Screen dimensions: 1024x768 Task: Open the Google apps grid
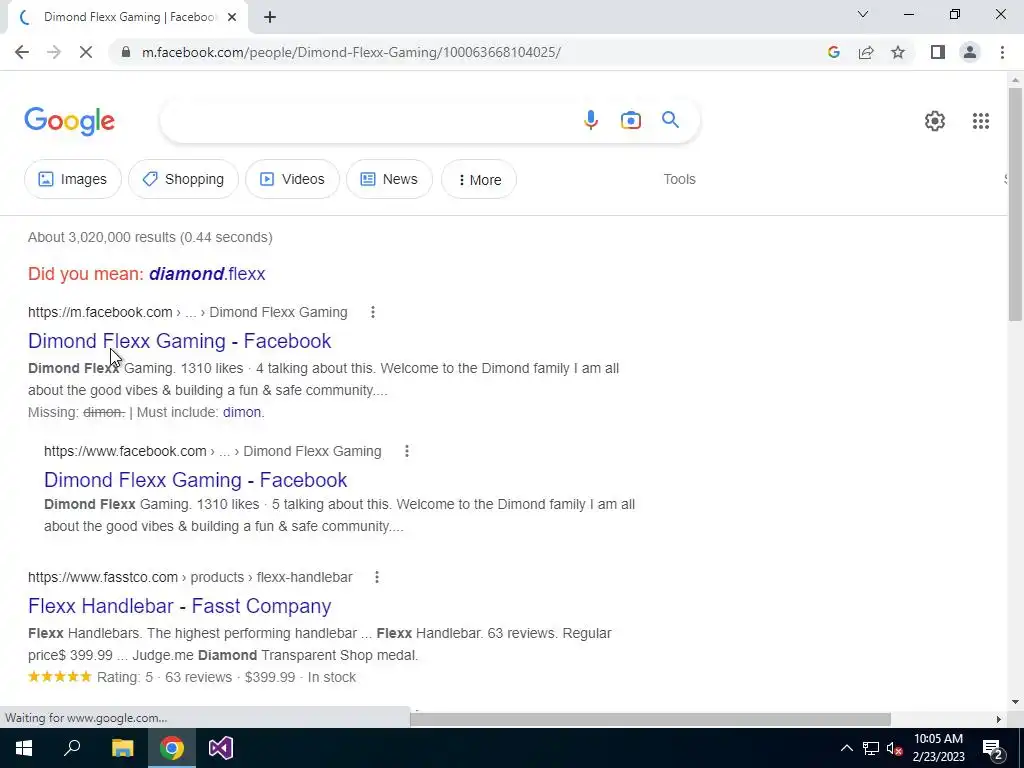[980, 121]
